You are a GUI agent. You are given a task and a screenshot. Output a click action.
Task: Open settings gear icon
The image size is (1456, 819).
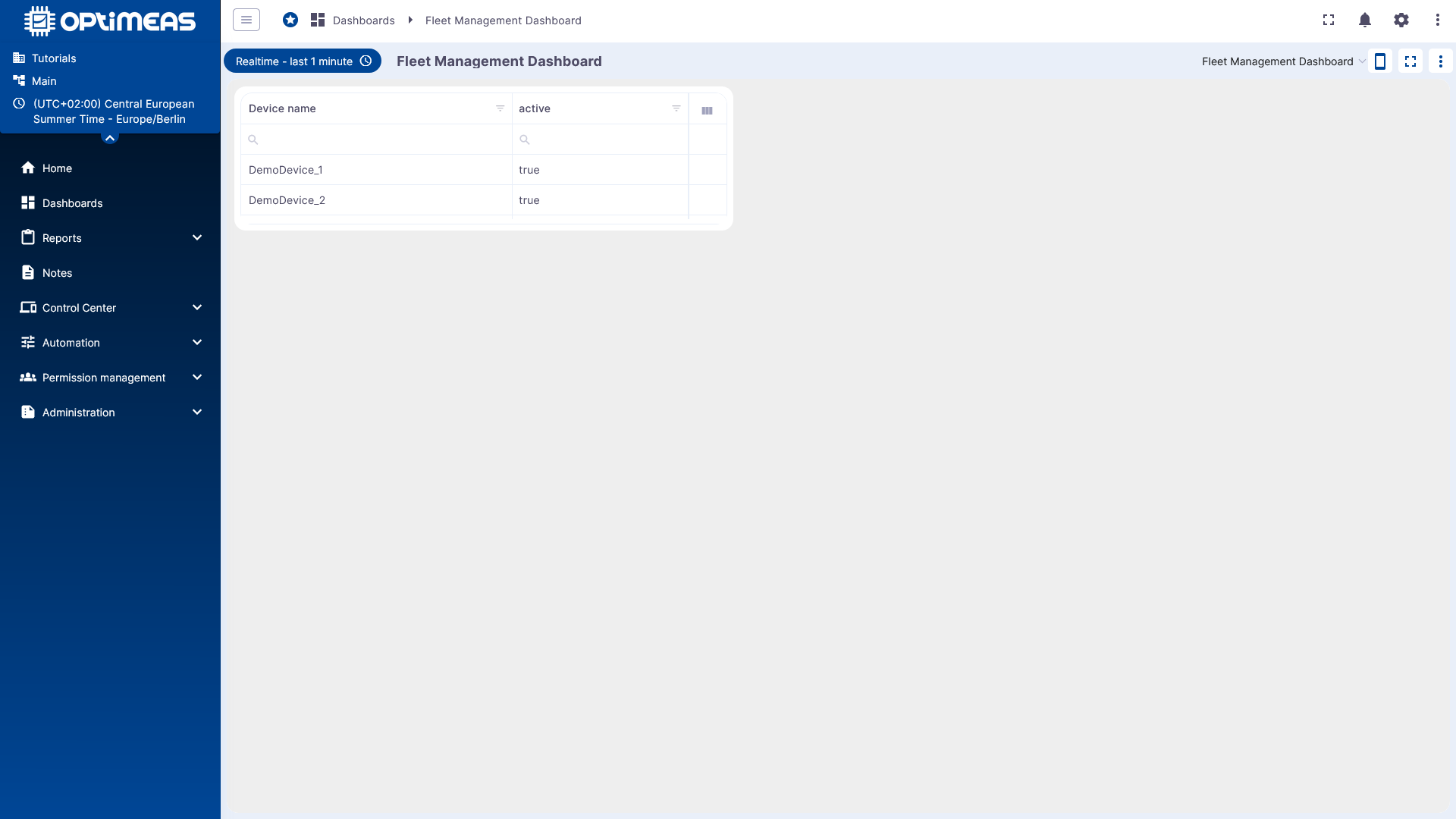click(1401, 20)
